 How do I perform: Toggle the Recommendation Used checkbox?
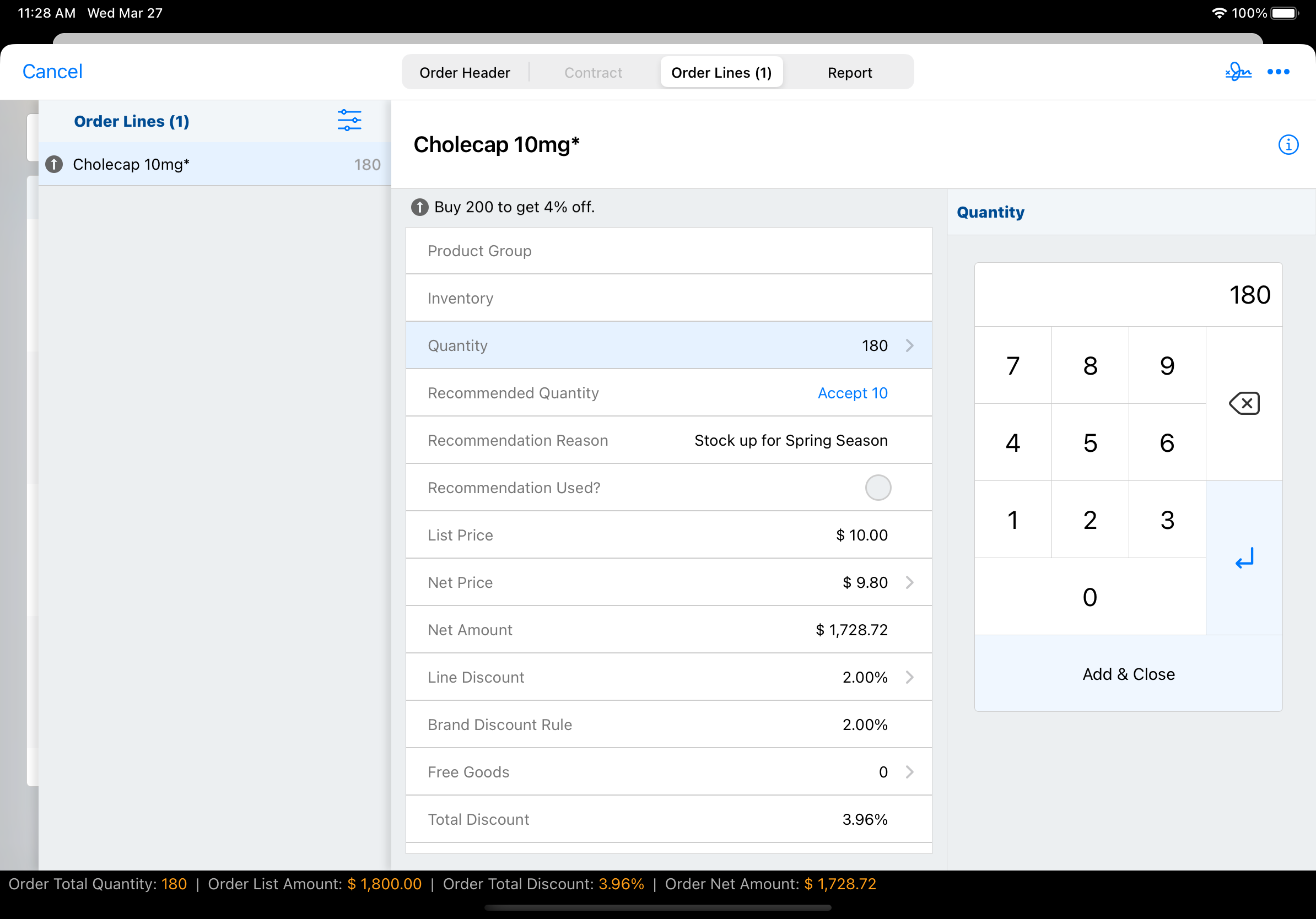coord(877,488)
